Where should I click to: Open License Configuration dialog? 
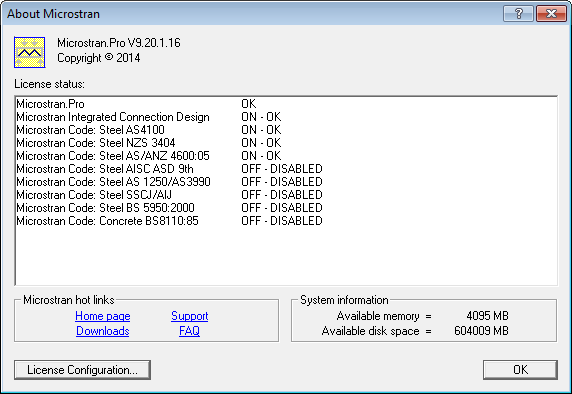click(x=82, y=370)
